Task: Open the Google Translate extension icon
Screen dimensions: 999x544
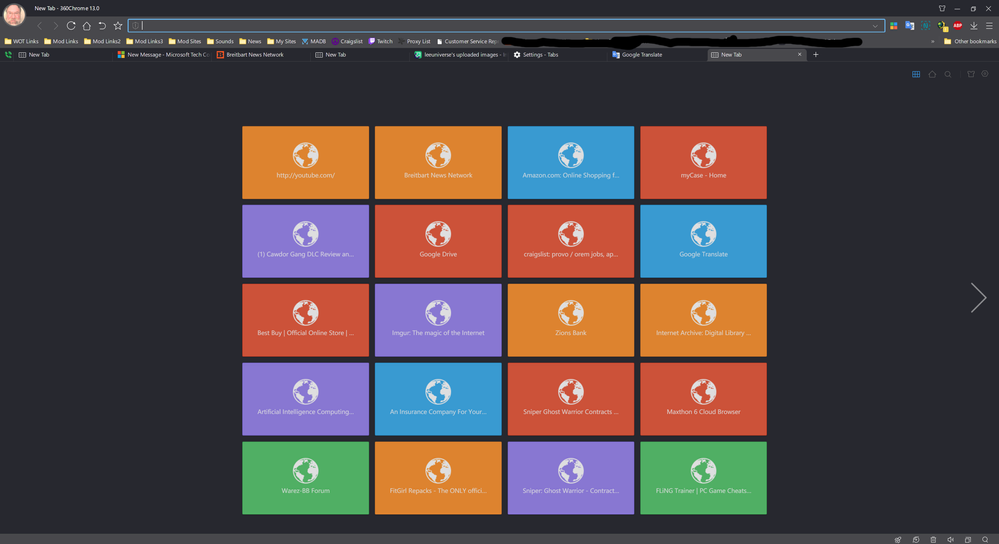Action: 909,25
